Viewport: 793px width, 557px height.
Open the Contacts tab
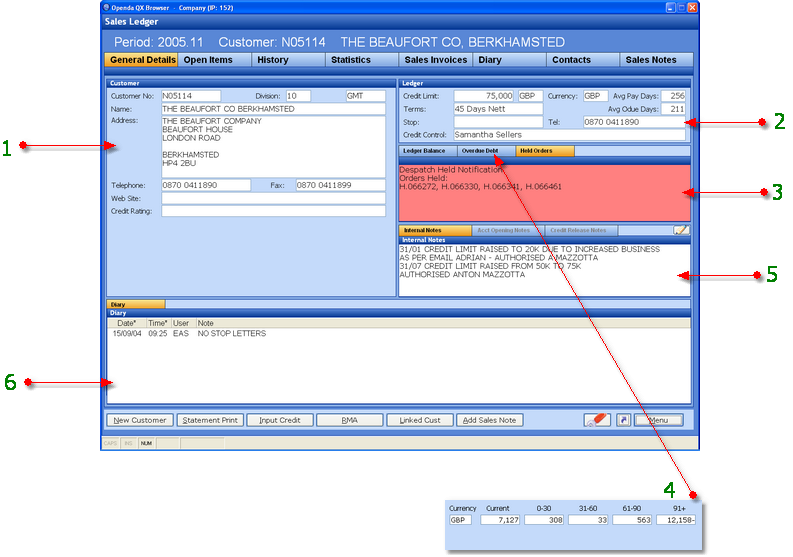coord(583,60)
